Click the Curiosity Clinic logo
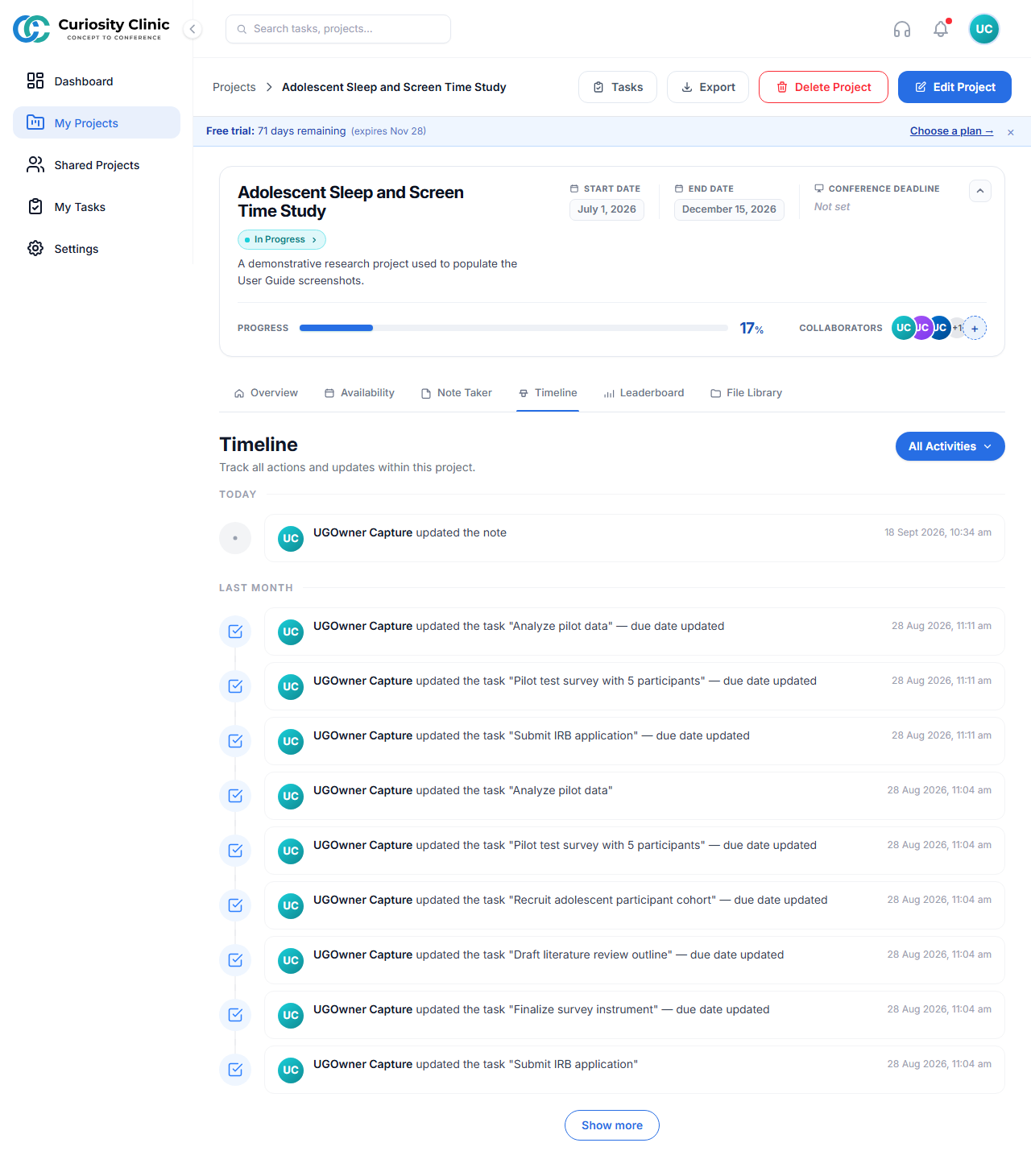Screen dimensions: 1031x1176 point(91,29)
